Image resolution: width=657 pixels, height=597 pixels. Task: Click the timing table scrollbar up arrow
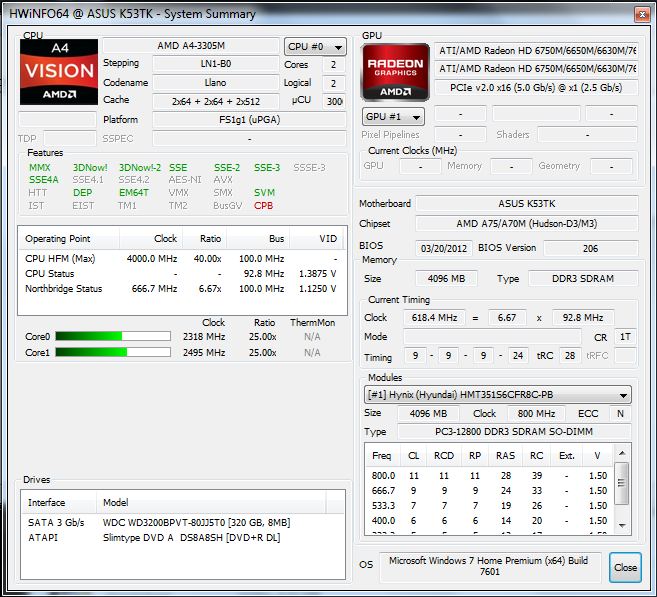pyautogui.click(x=622, y=453)
